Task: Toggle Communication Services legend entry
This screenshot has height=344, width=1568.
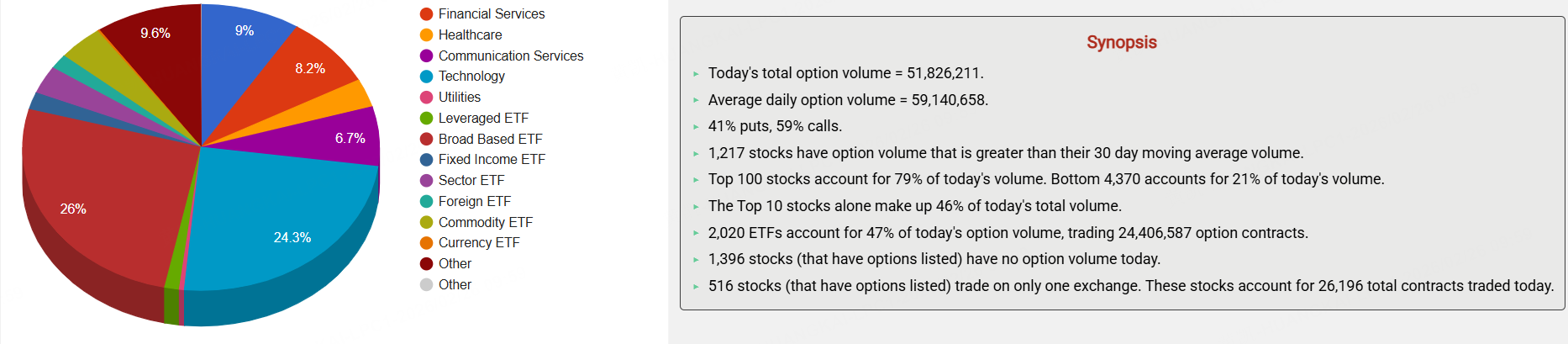Action: click(510, 56)
